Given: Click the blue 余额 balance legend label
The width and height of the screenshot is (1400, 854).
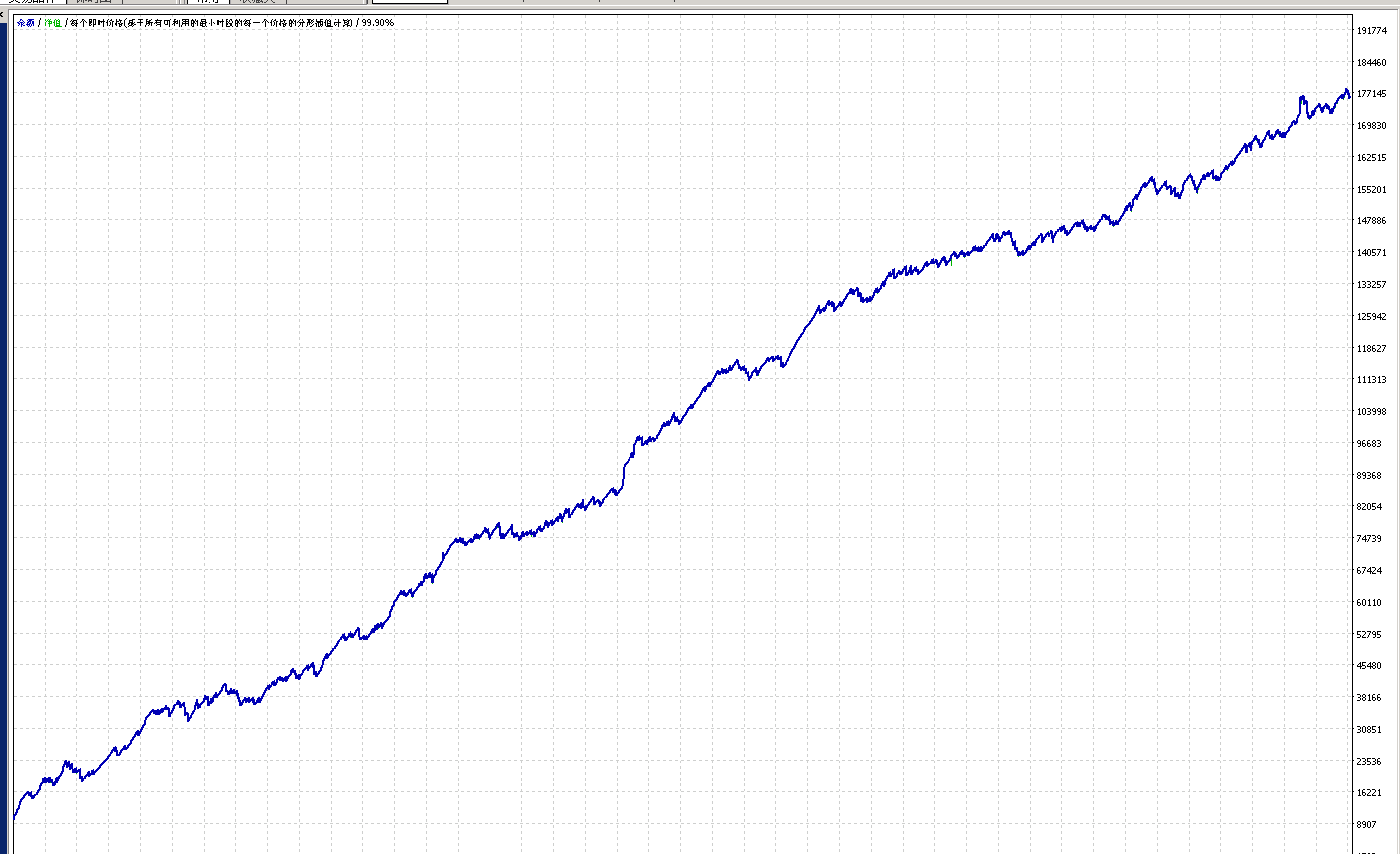Looking at the screenshot, I should click(x=26, y=22).
